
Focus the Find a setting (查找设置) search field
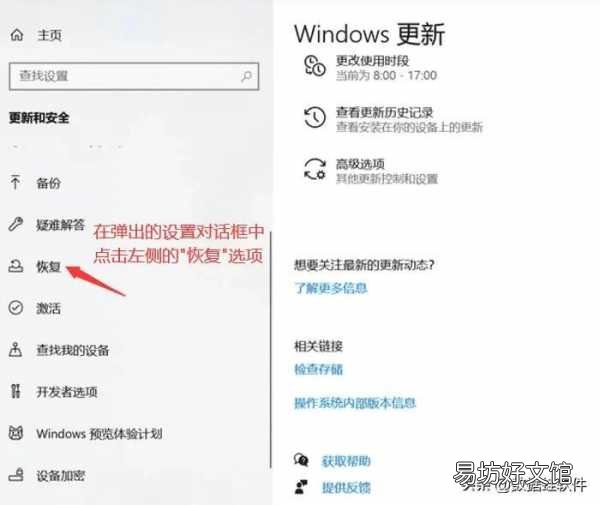tap(134, 76)
